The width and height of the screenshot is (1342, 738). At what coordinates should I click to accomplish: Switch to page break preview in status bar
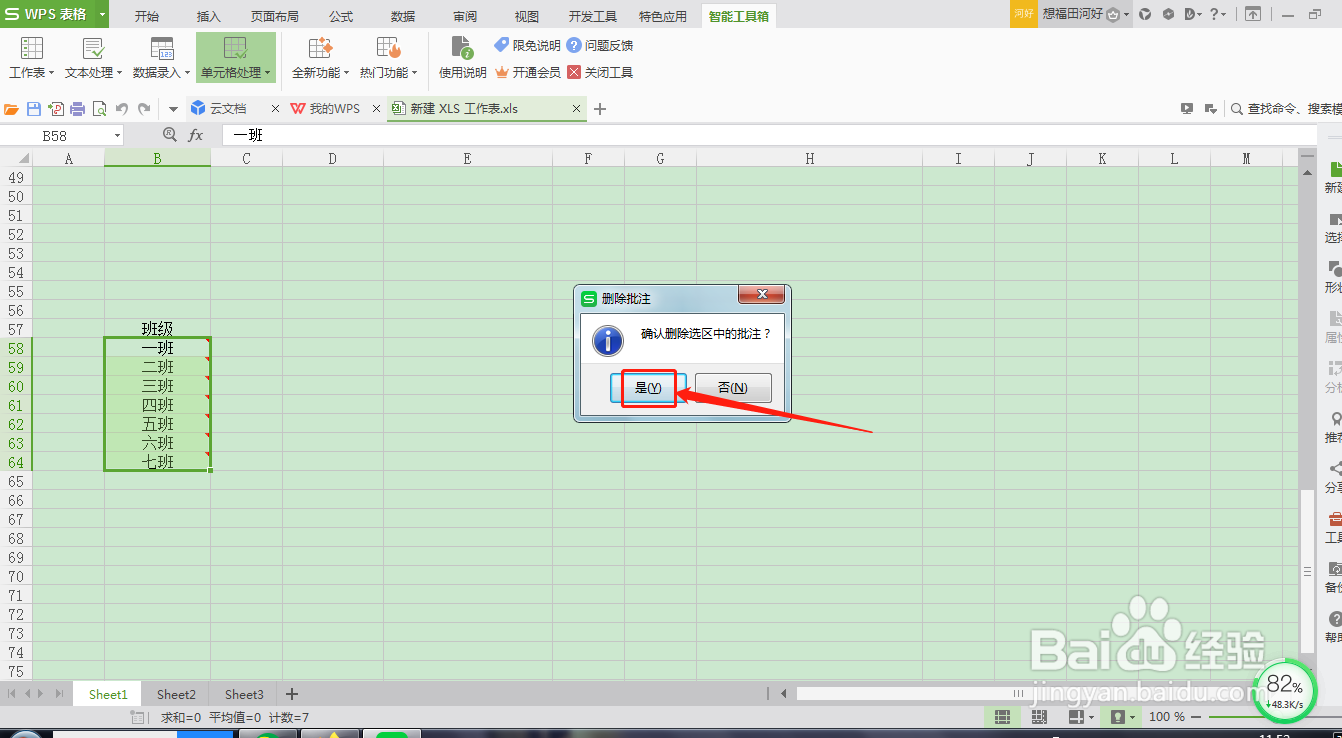[1039, 717]
